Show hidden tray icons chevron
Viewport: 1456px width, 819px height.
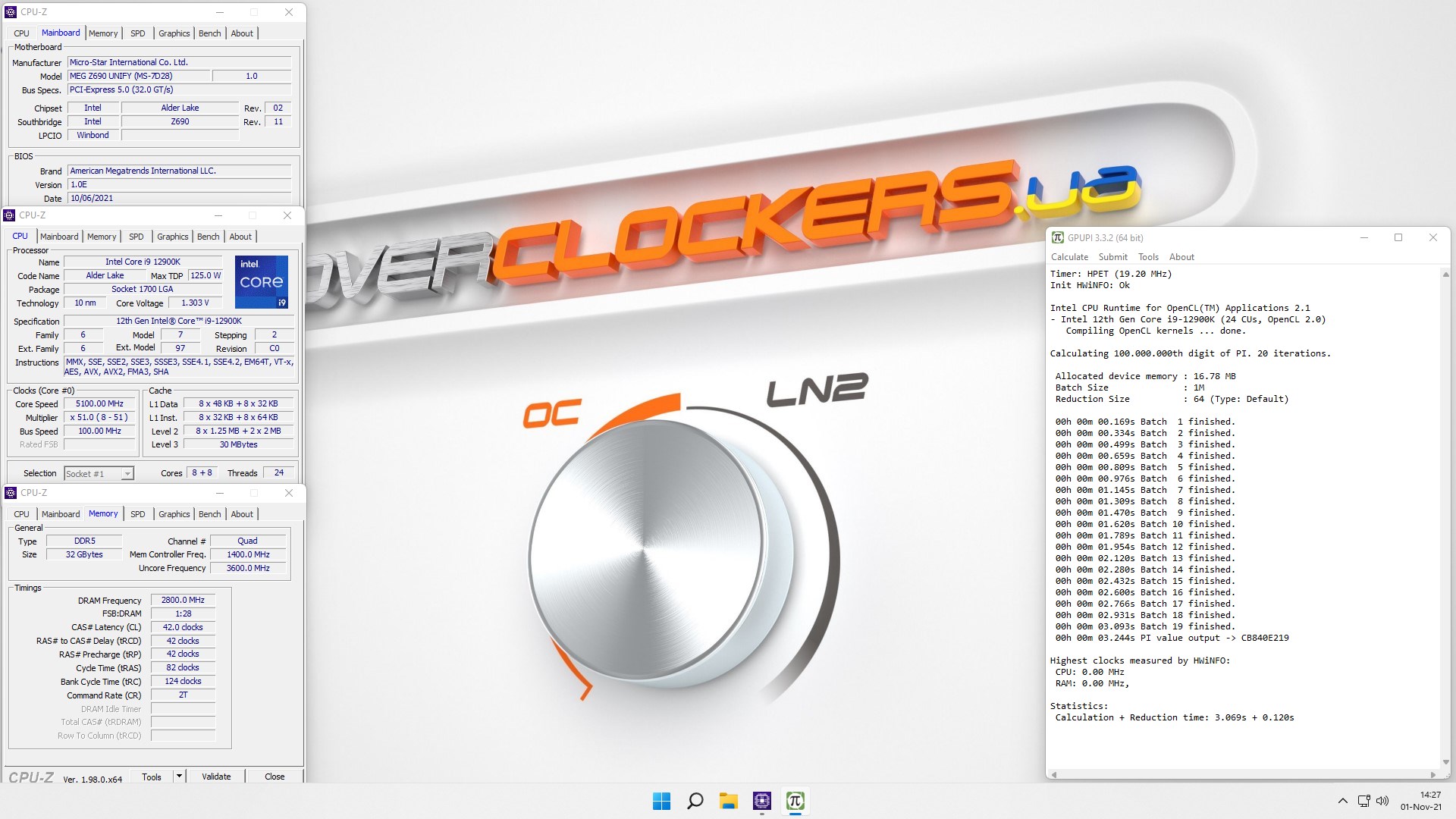click(x=1343, y=801)
